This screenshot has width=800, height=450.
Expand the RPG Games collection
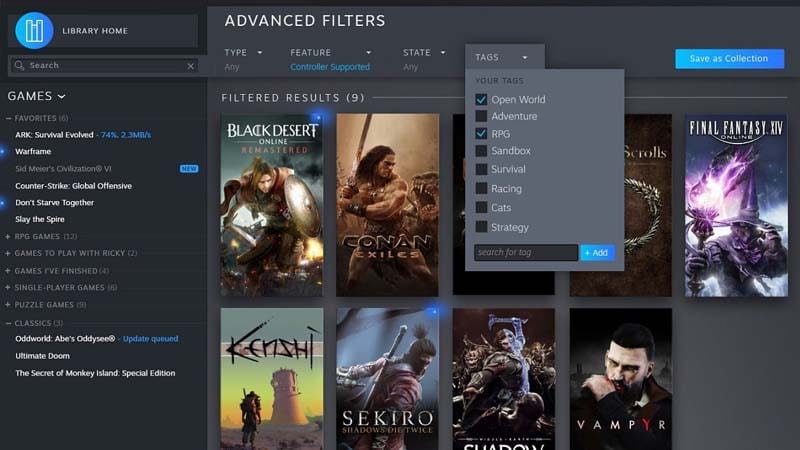(x=8, y=236)
